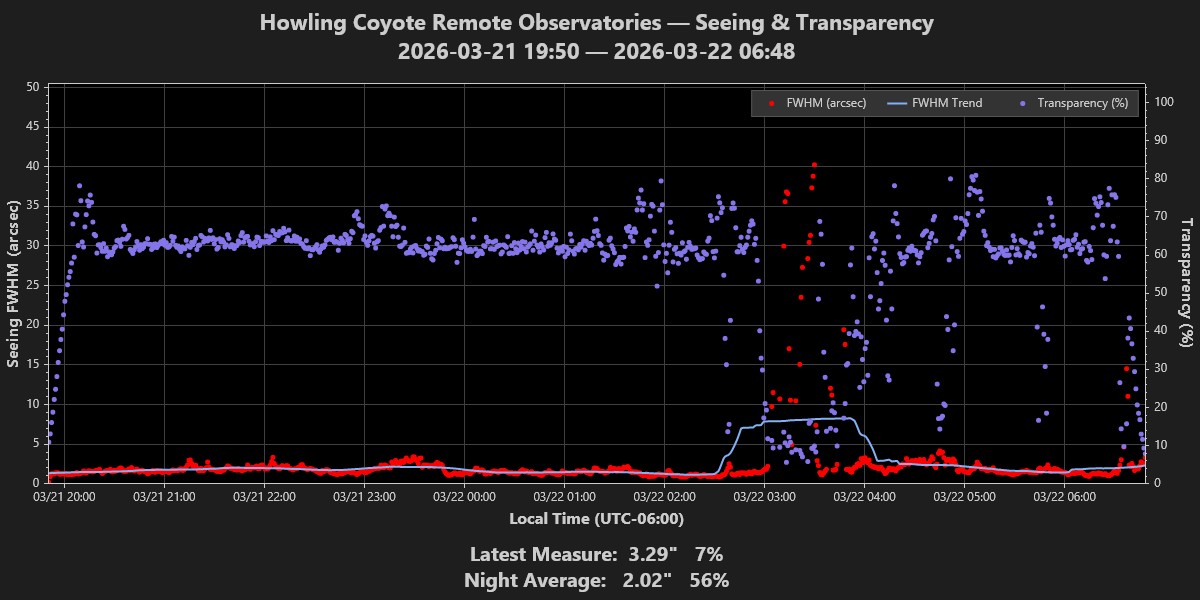Click the 50 tick on the left axis
Screen dimensions: 1200x600
pos(31,88)
